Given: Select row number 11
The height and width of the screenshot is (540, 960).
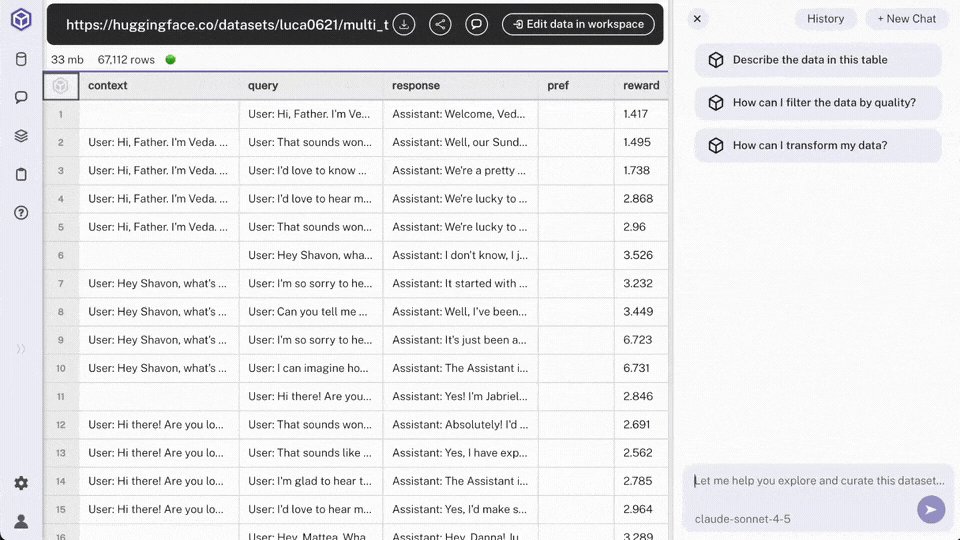Looking at the screenshot, I should coord(61,397).
